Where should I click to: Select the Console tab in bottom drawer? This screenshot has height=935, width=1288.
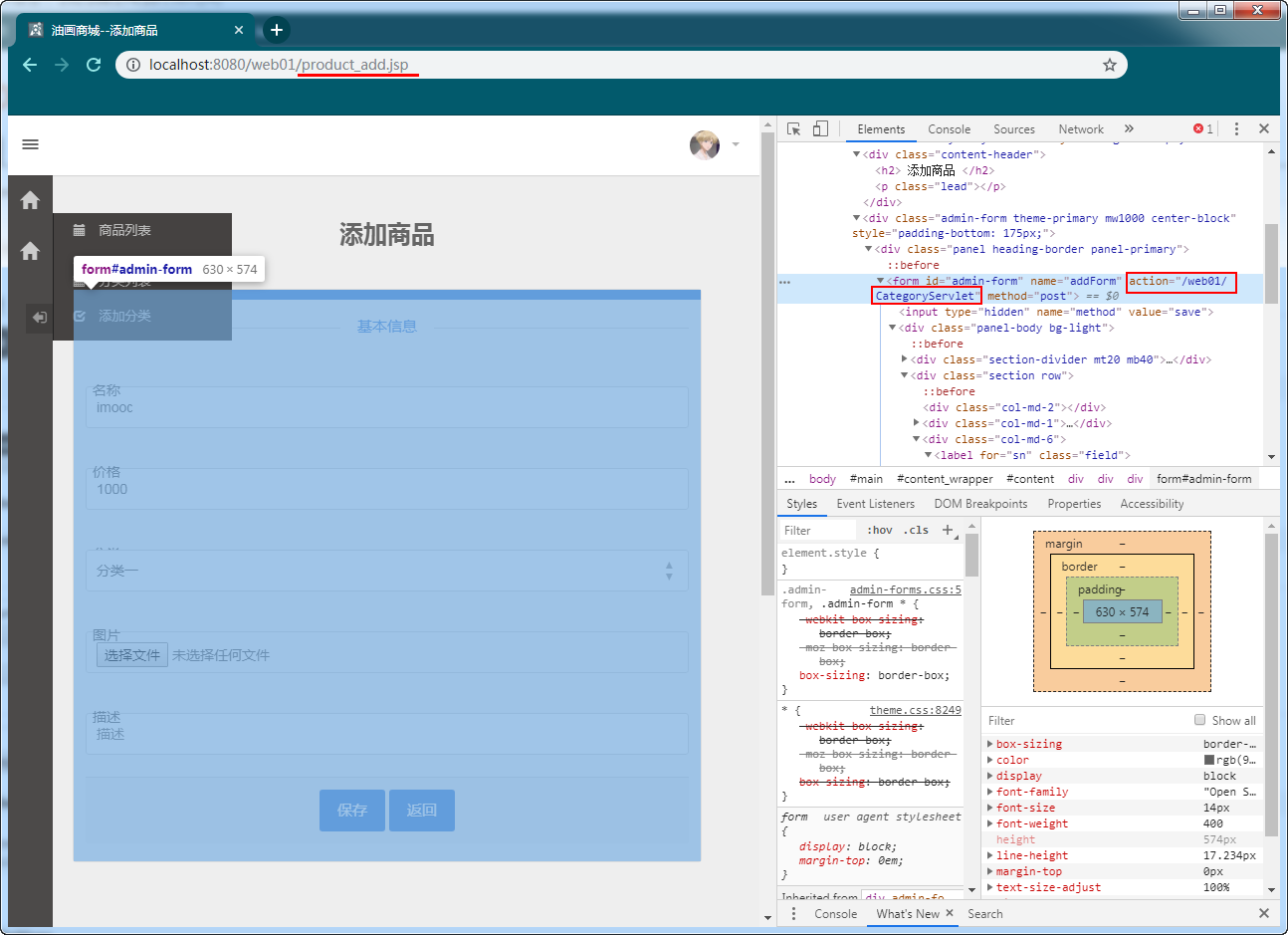click(835, 914)
